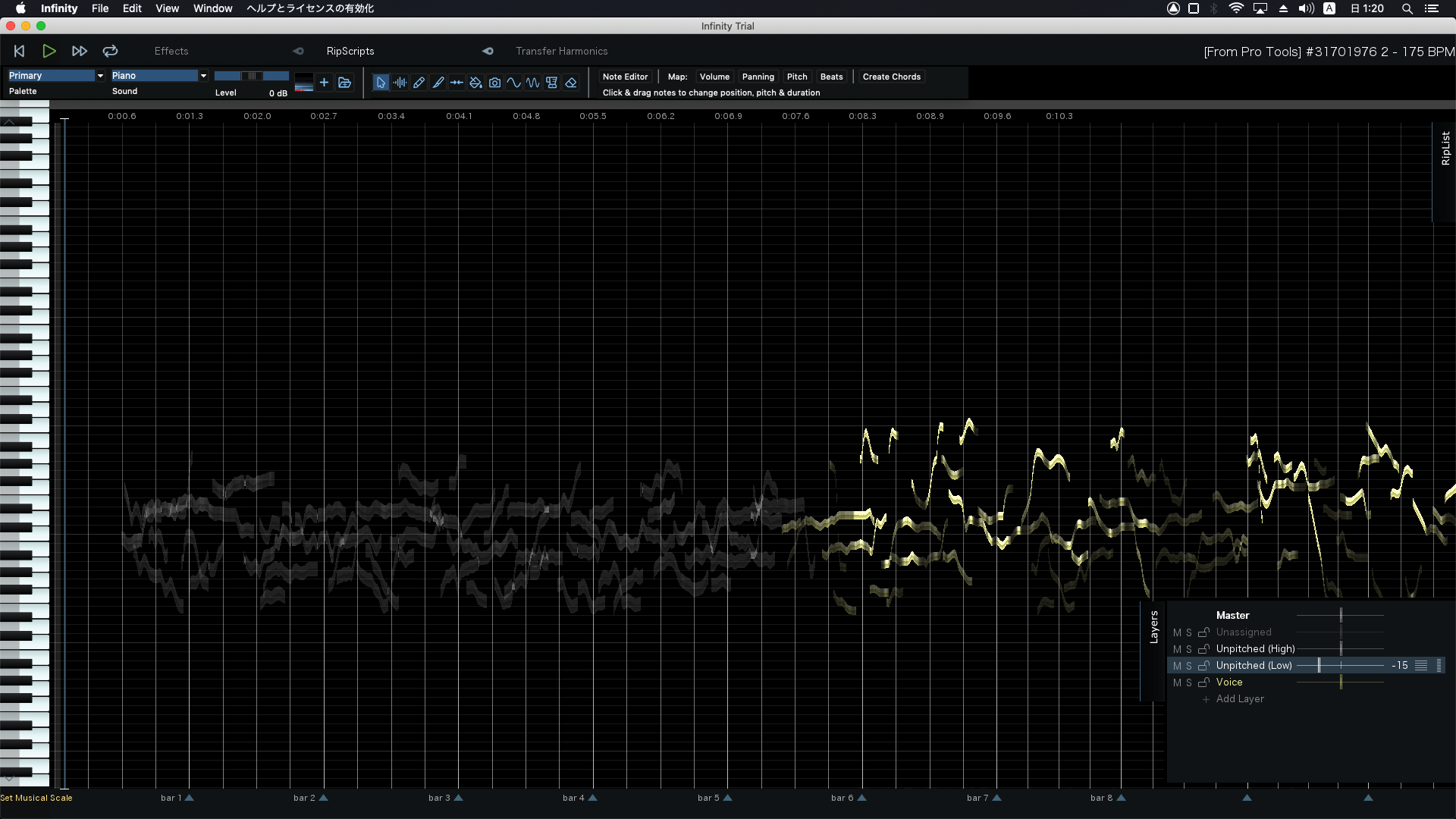Image resolution: width=1456 pixels, height=819 pixels.
Task: Solo the Voice layer
Action: [x=1189, y=682]
